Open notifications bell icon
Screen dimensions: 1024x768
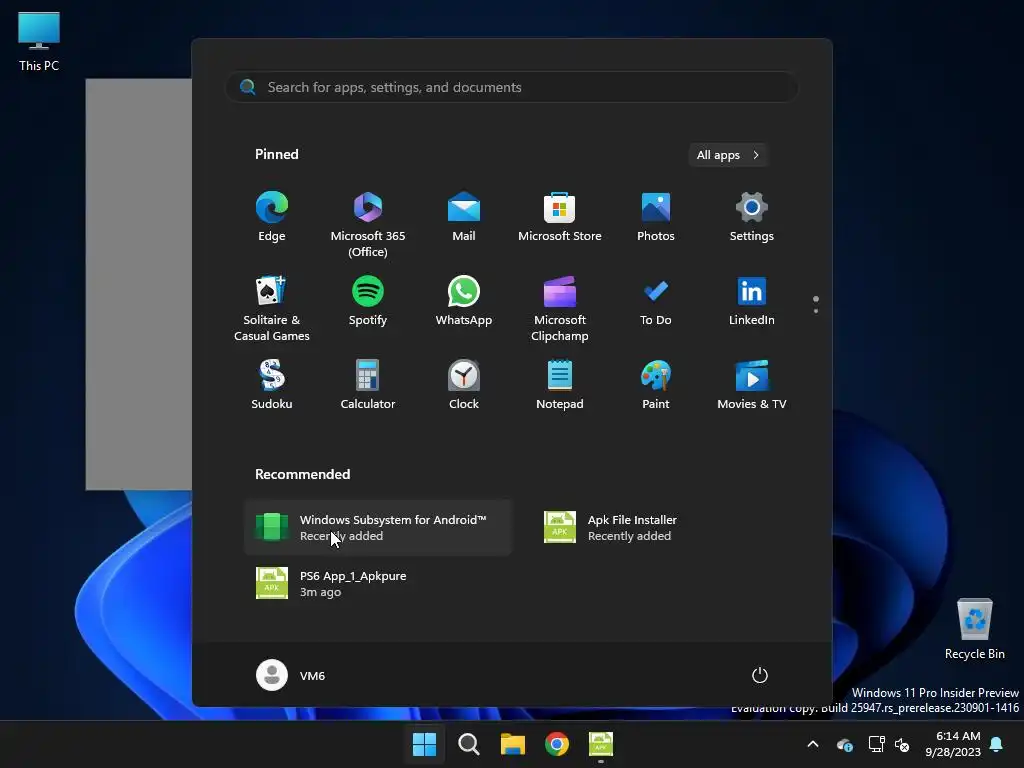point(997,744)
